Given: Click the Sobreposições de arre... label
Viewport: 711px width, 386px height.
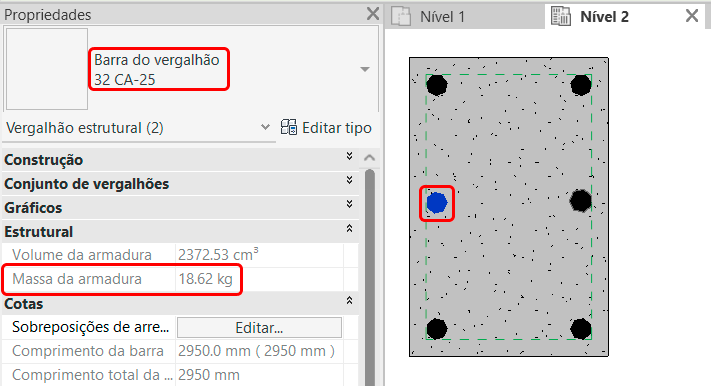Looking at the screenshot, I should 90,327.
